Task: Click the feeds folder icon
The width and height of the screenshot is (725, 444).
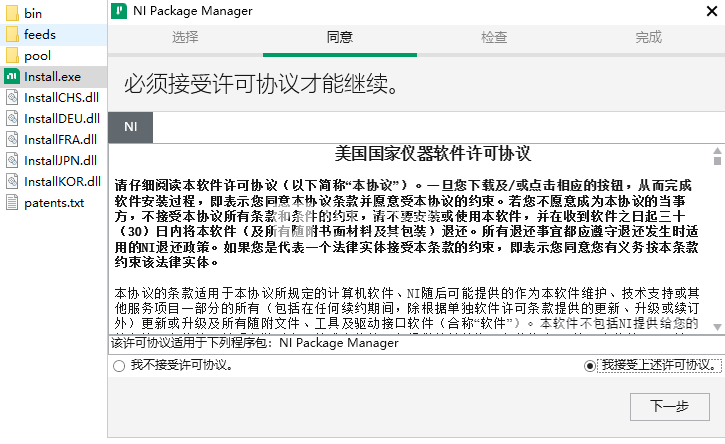Action: tap(12, 35)
